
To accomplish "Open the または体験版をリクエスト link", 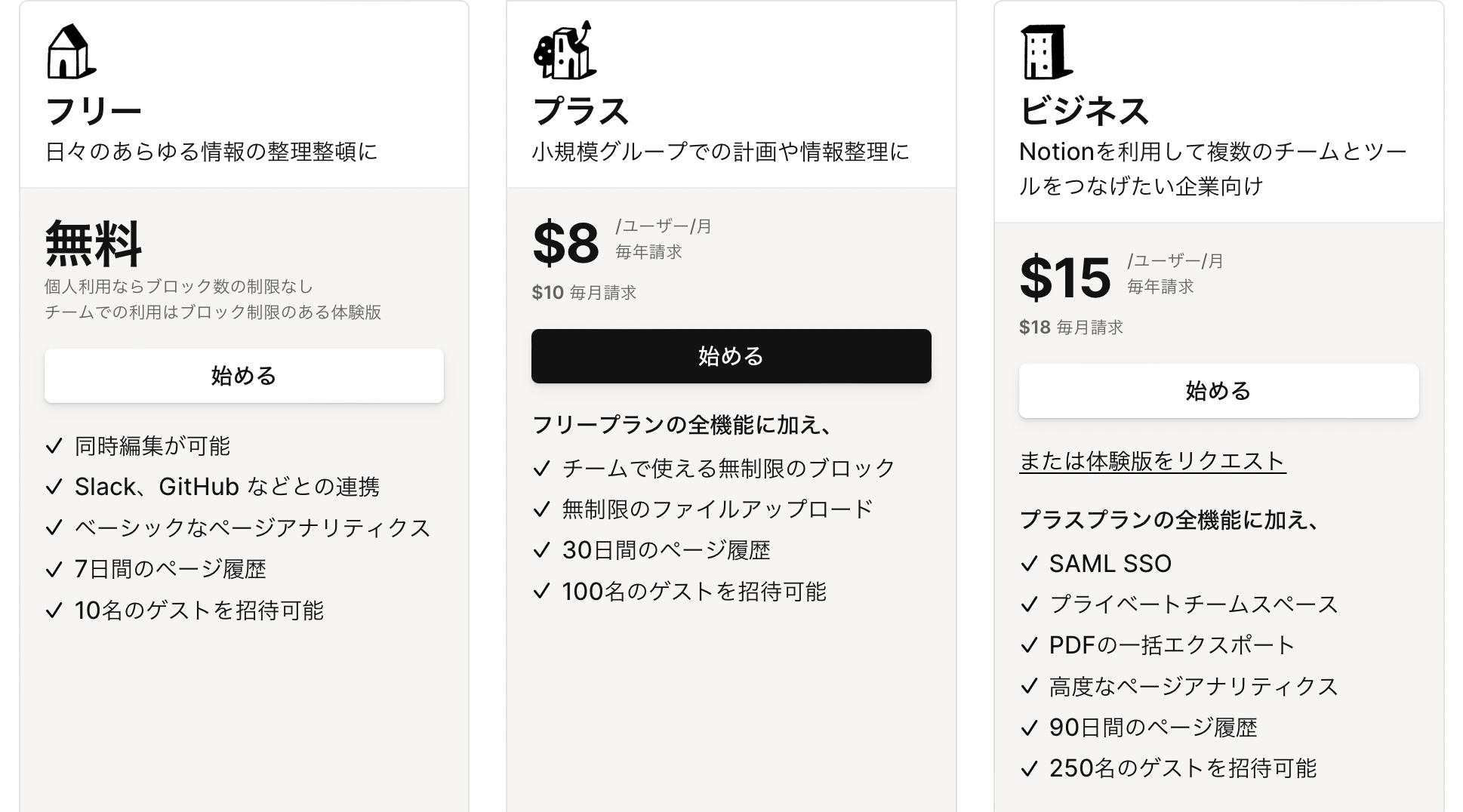I will 1152,461.
